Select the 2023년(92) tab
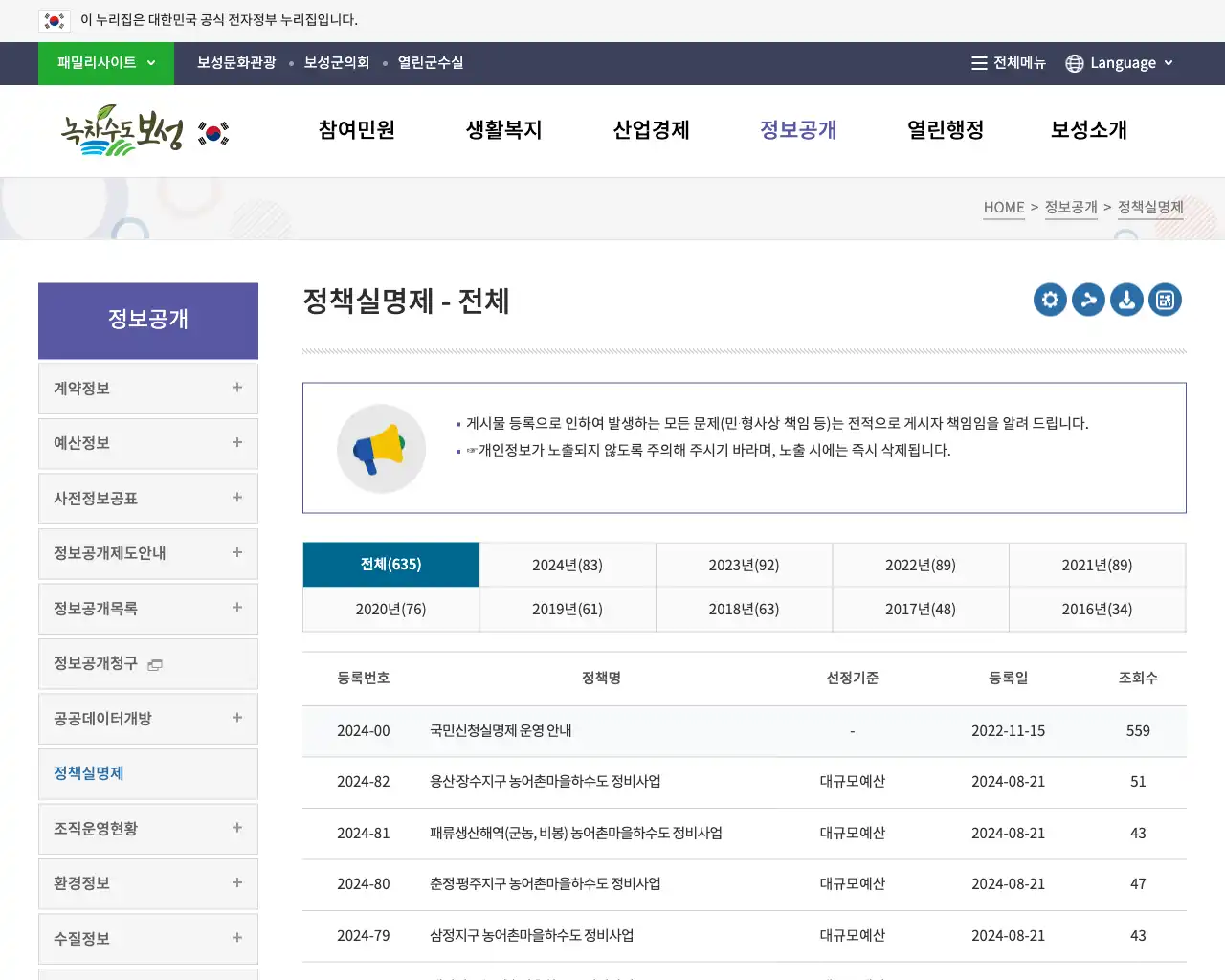1225x980 pixels. 744,565
